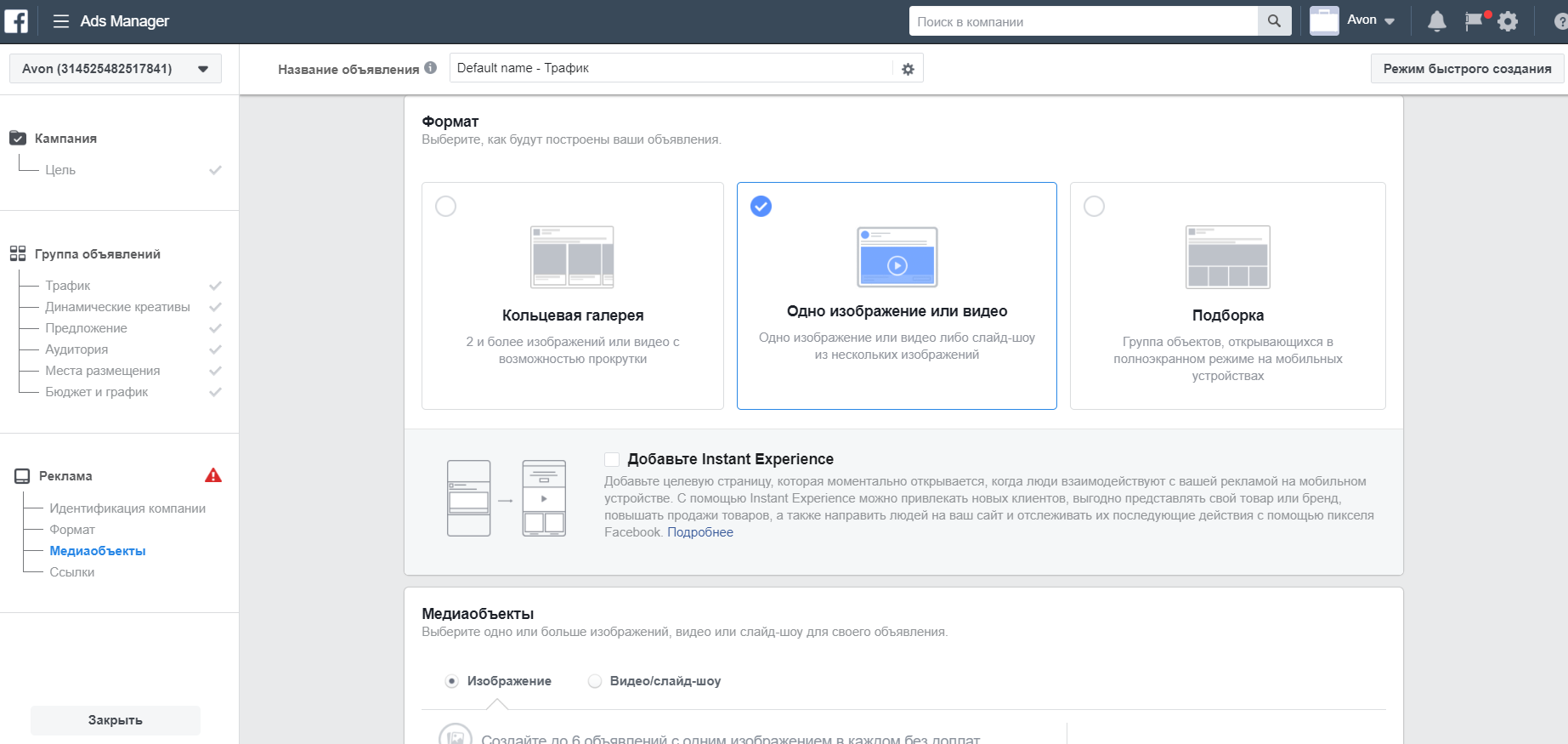Screen dimensions: 1568x744
Task: Click the Реклама heading in sidebar
Action: coord(65,476)
